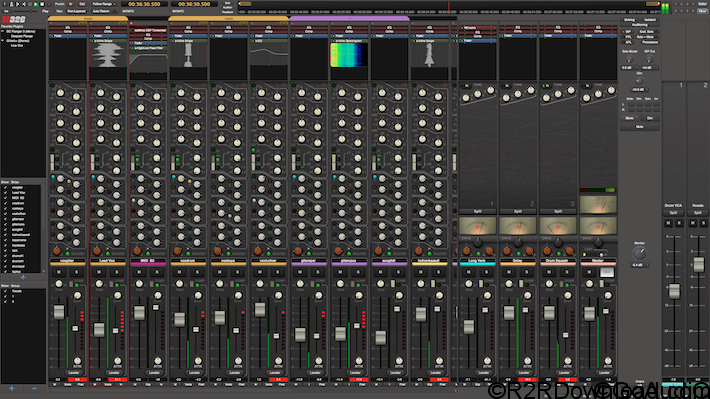Viewport: 710px width, 399px height.
Task: Click the Leveler compressor mode on Master
Action: 604,373
